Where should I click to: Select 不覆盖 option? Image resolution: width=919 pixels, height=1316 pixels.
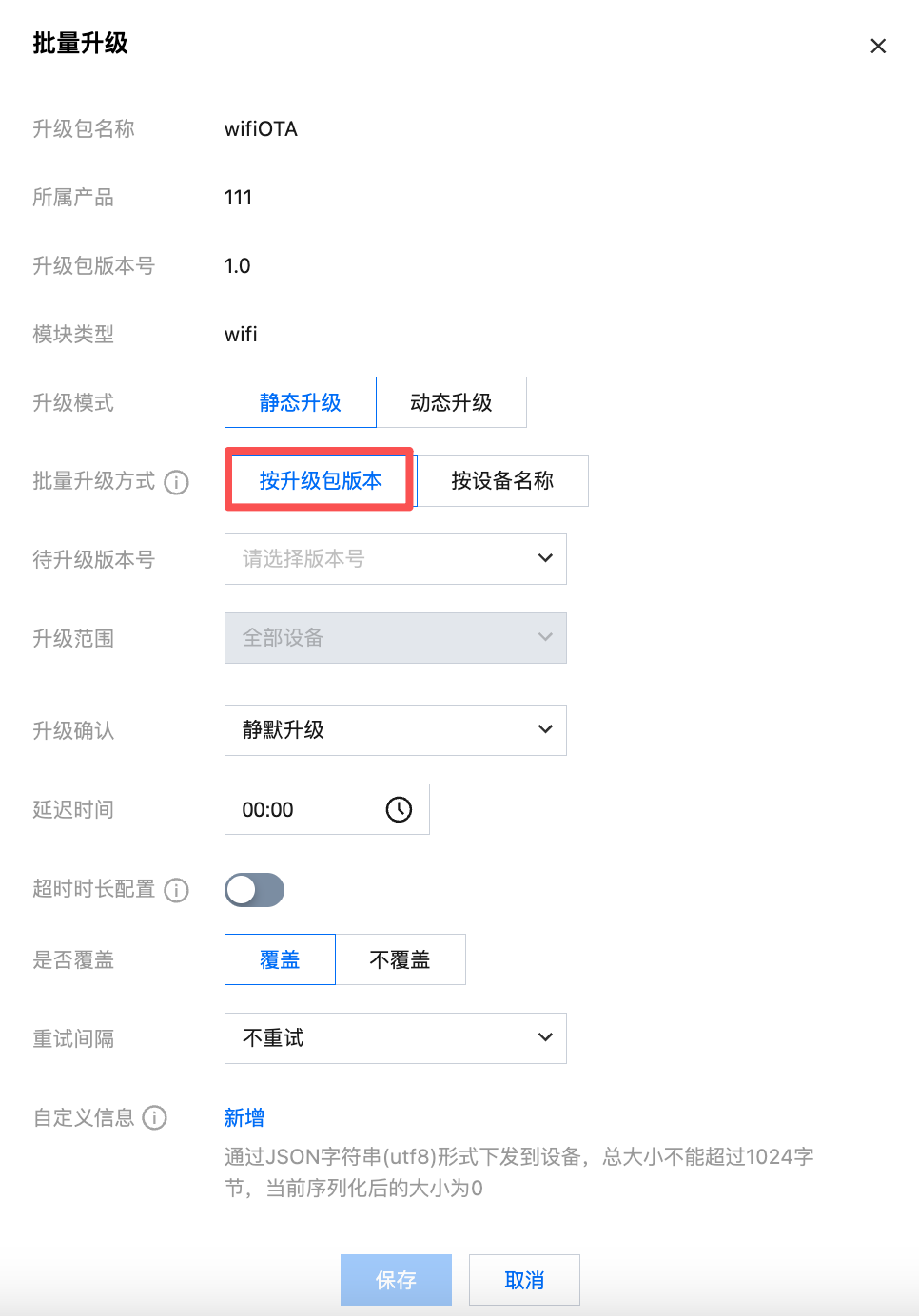coord(400,959)
